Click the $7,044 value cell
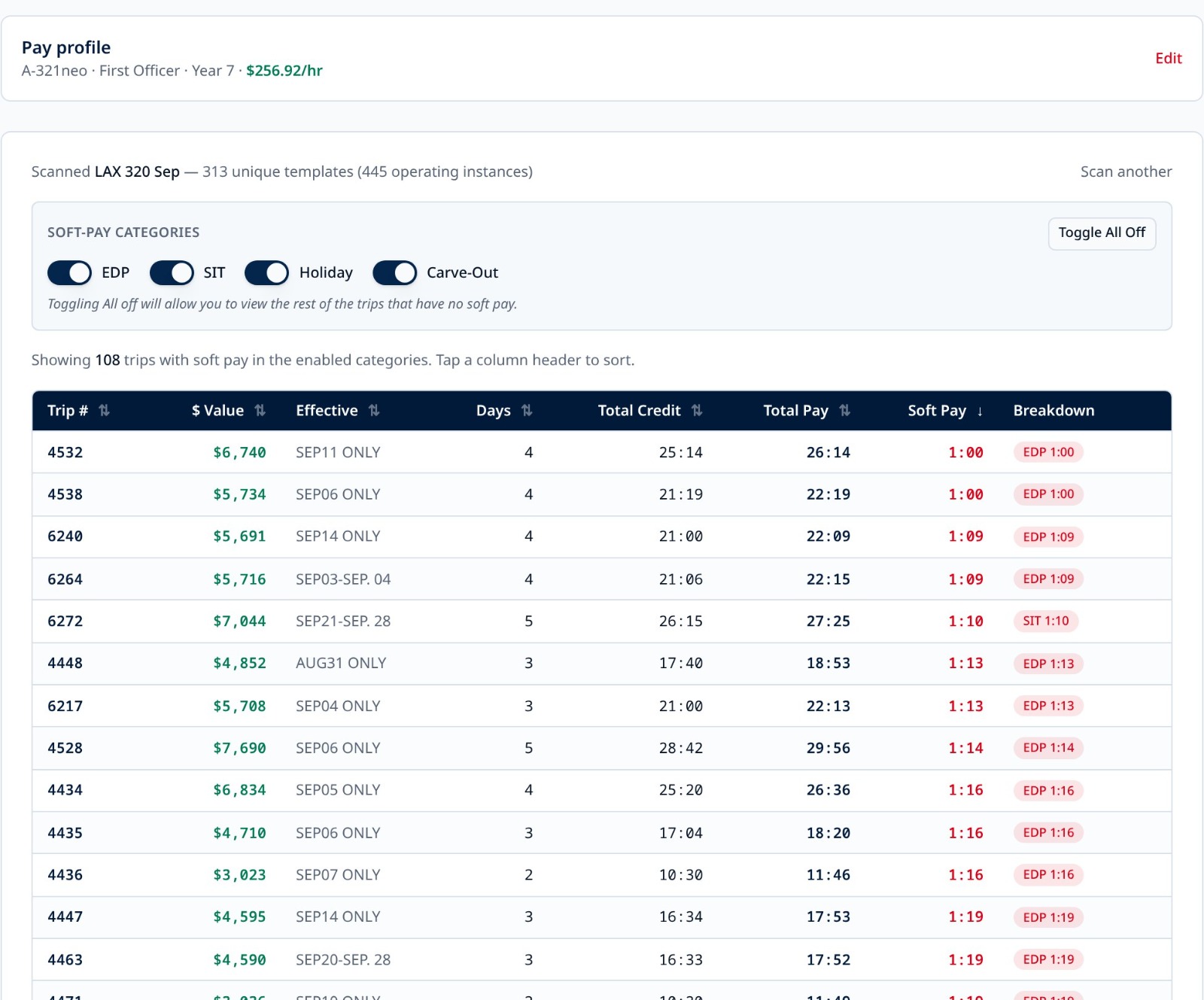 pos(239,622)
